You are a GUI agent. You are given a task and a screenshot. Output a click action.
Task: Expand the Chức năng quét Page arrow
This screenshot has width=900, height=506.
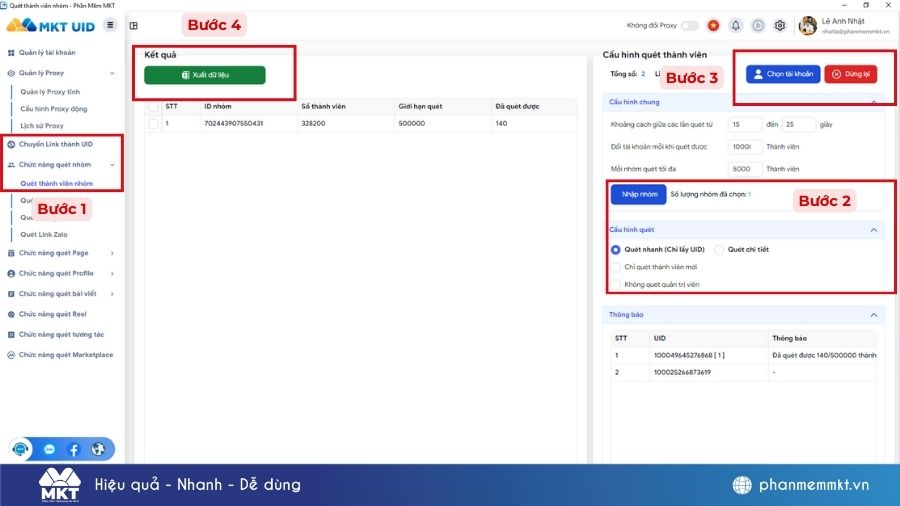(x=112, y=253)
